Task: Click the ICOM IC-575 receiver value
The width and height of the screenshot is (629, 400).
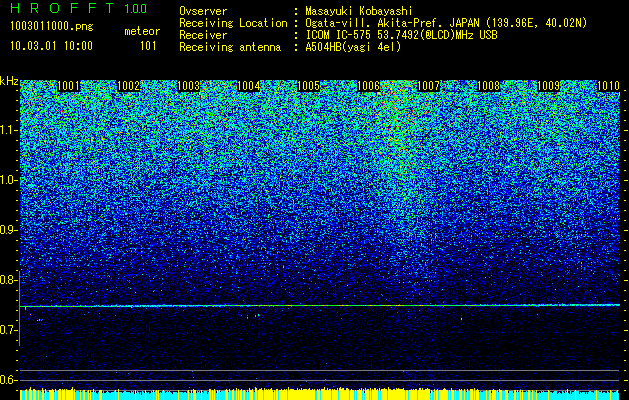Action: (401, 35)
